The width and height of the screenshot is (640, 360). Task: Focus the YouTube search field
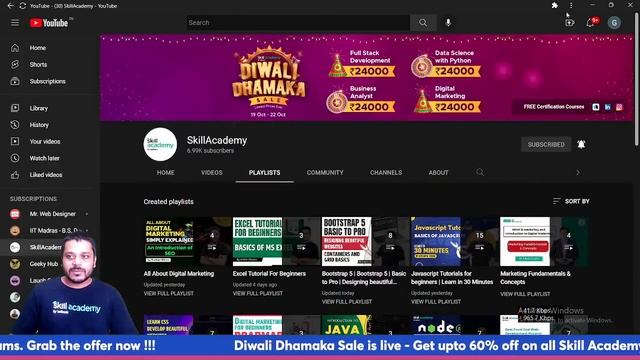tap(298, 23)
